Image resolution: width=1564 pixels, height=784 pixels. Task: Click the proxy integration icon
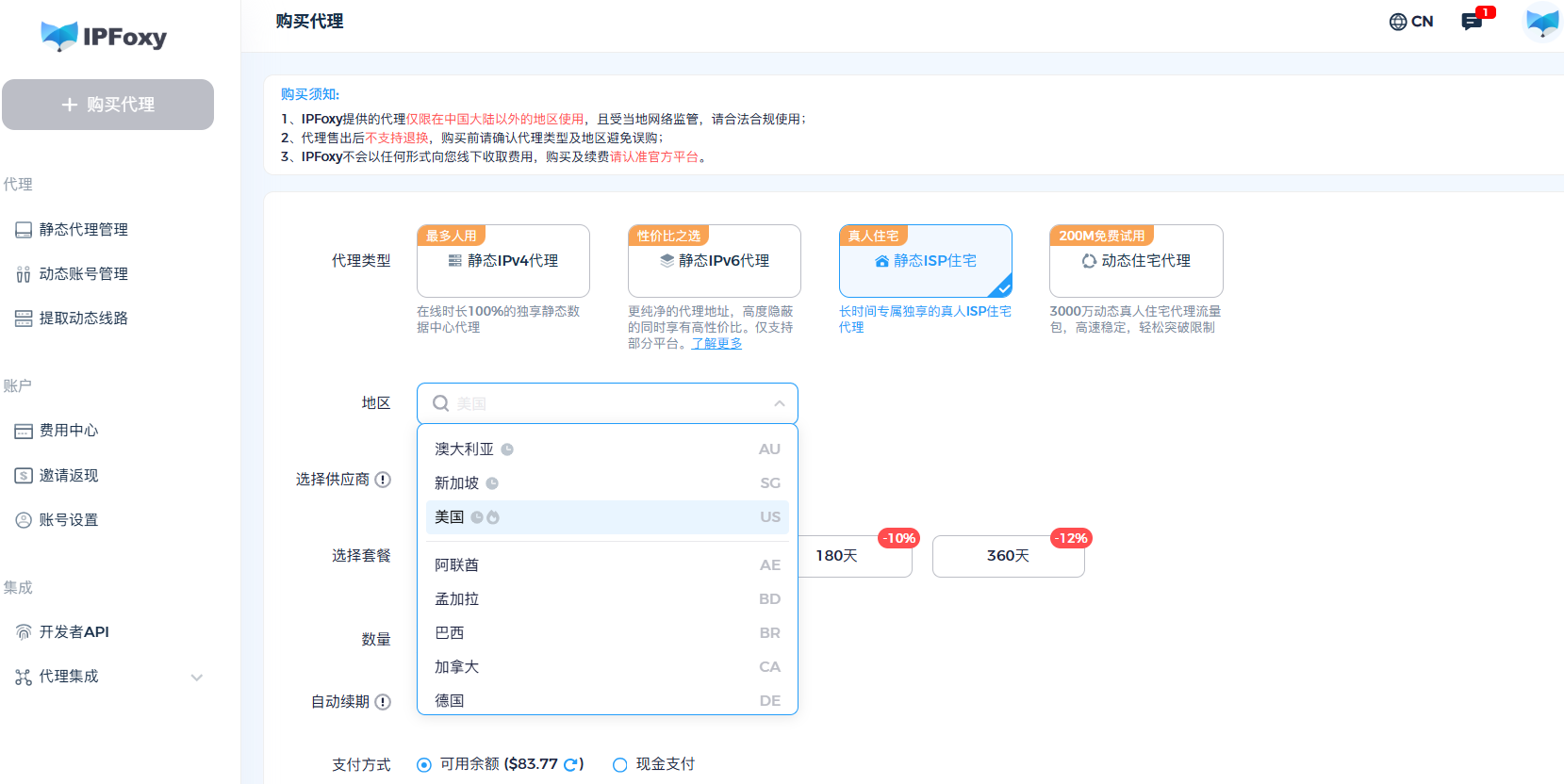[x=24, y=677]
